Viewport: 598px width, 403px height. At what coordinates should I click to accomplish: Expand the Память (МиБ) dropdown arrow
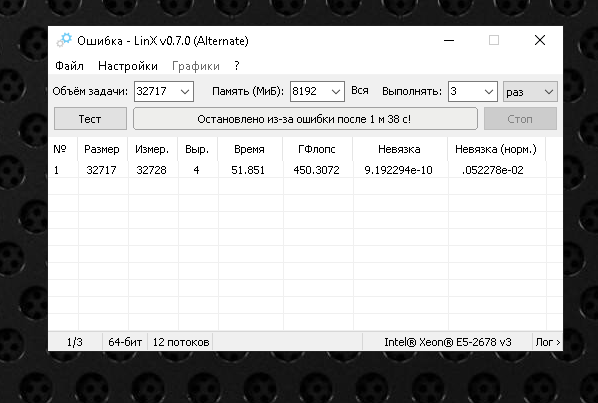[x=336, y=92]
